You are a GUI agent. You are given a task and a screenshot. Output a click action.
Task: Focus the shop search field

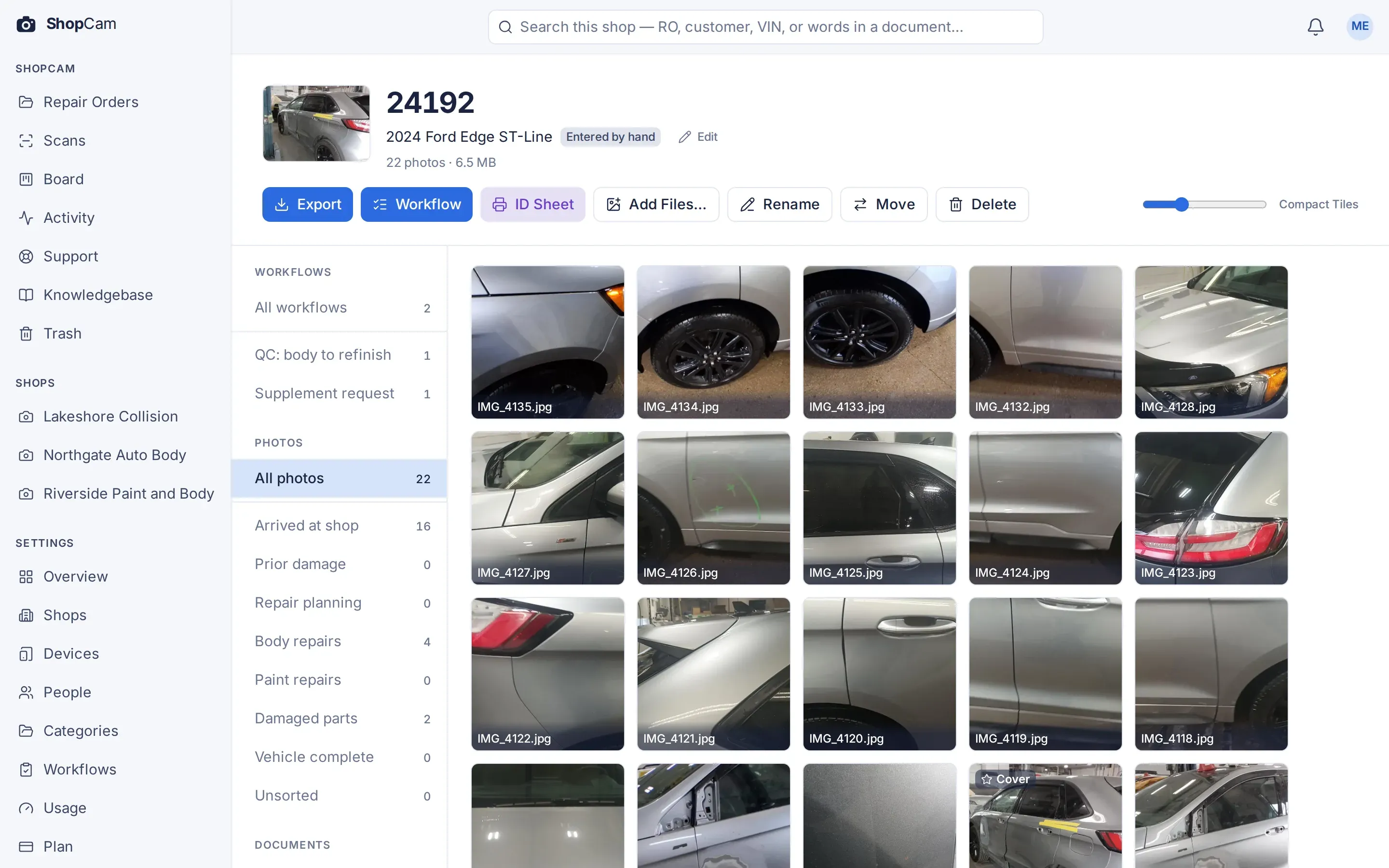click(765, 27)
